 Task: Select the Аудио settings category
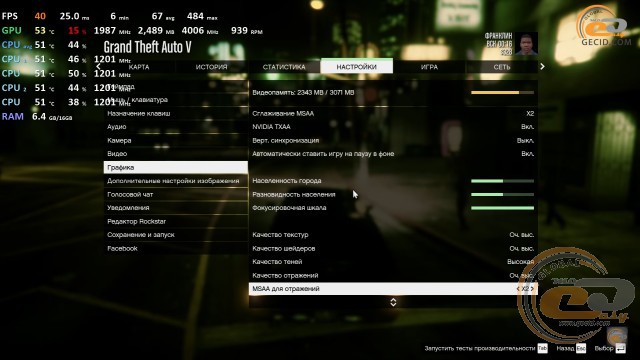[x=176, y=127]
